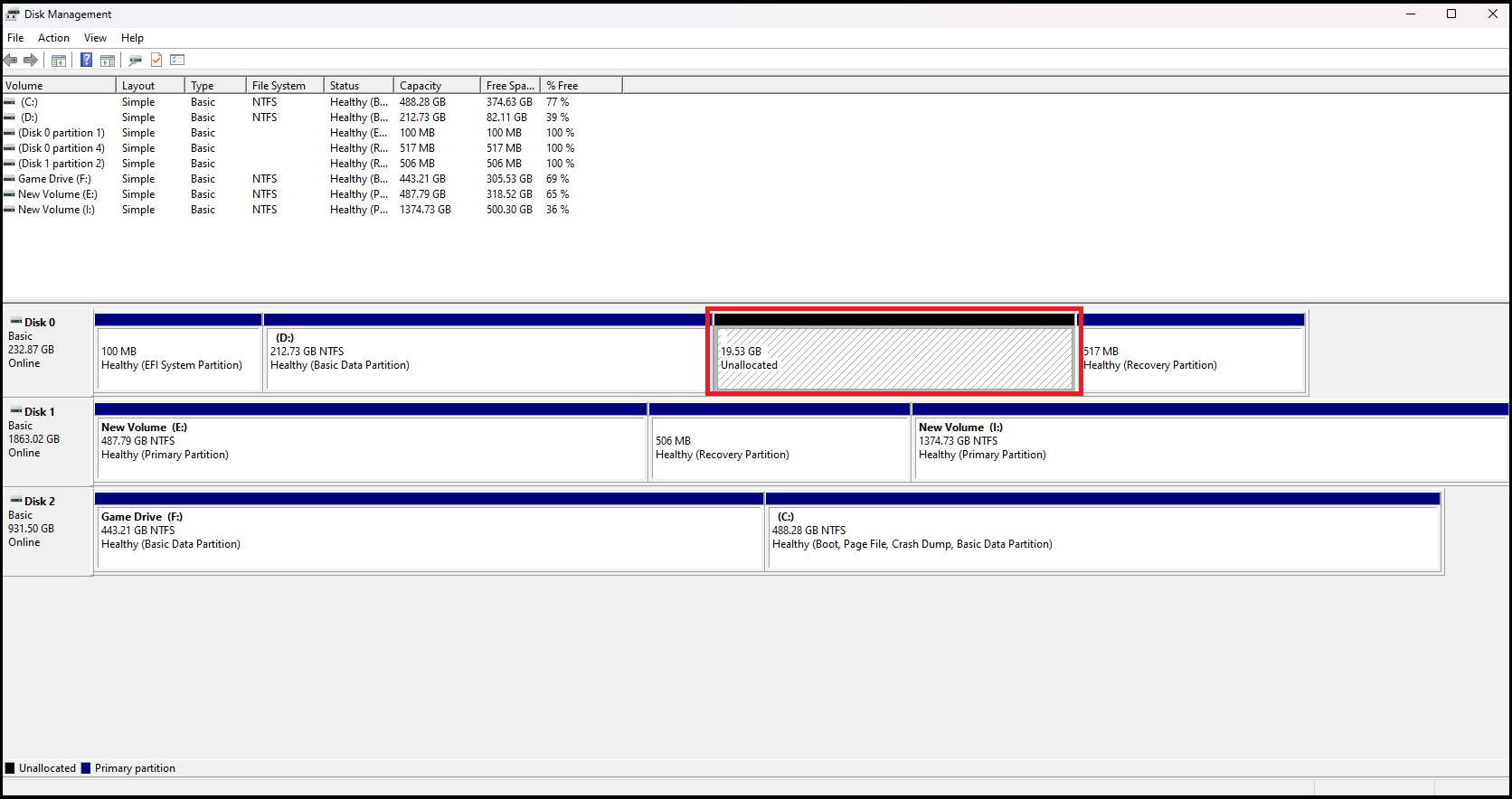Select Game Drive (F:) row in volume list
The image size is (1512, 799).
click(x=54, y=179)
